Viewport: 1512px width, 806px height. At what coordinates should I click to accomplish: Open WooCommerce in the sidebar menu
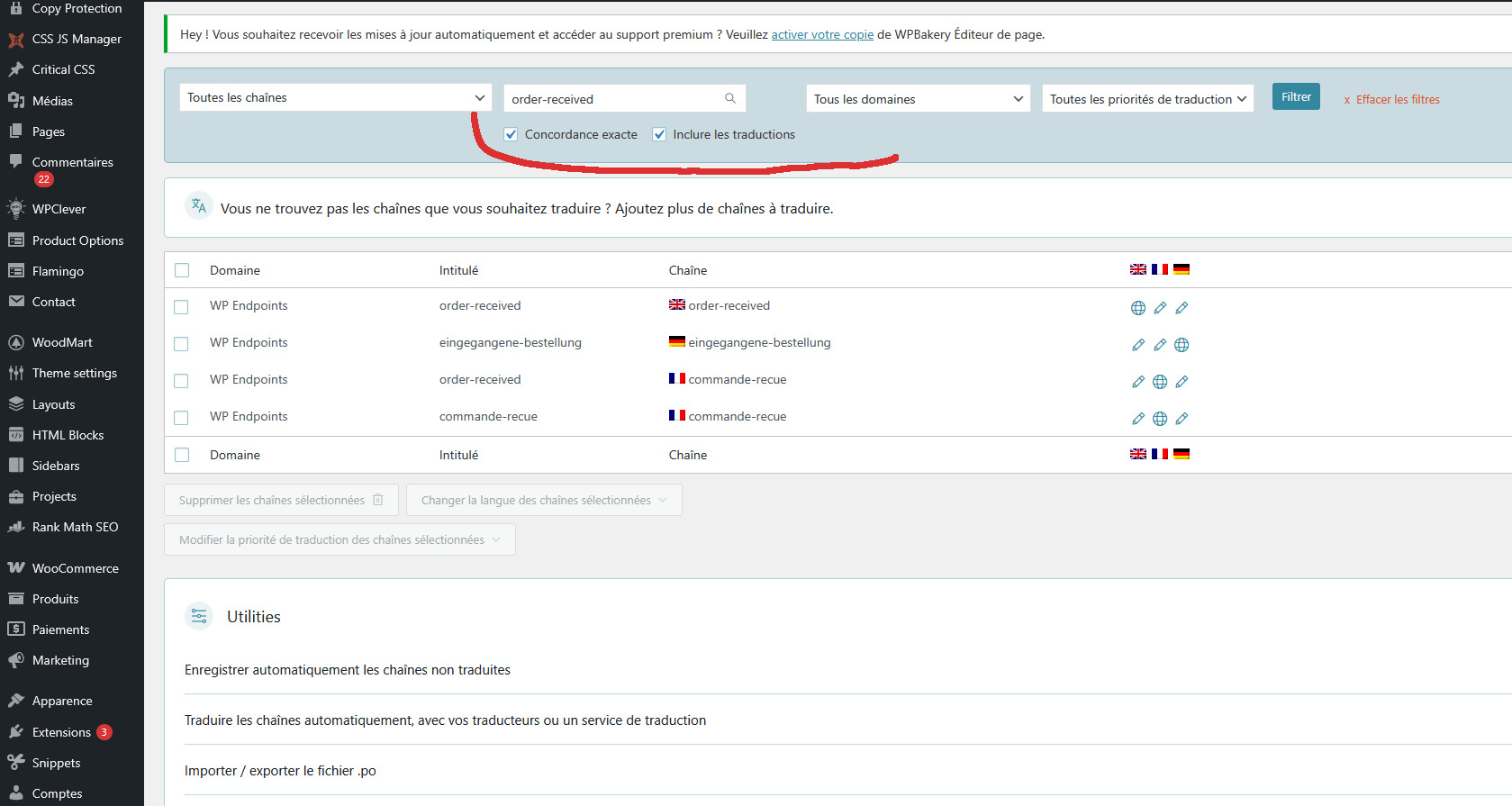(75, 568)
